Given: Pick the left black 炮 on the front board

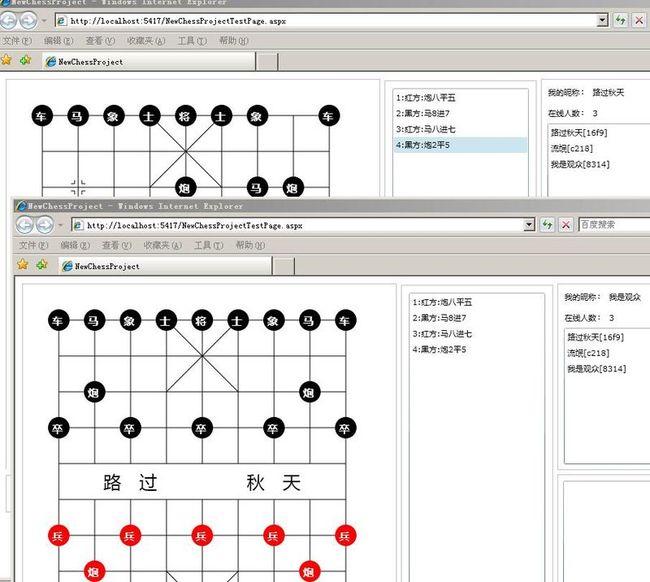Looking at the screenshot, I should pyautogui.click(x=94, y=392).
